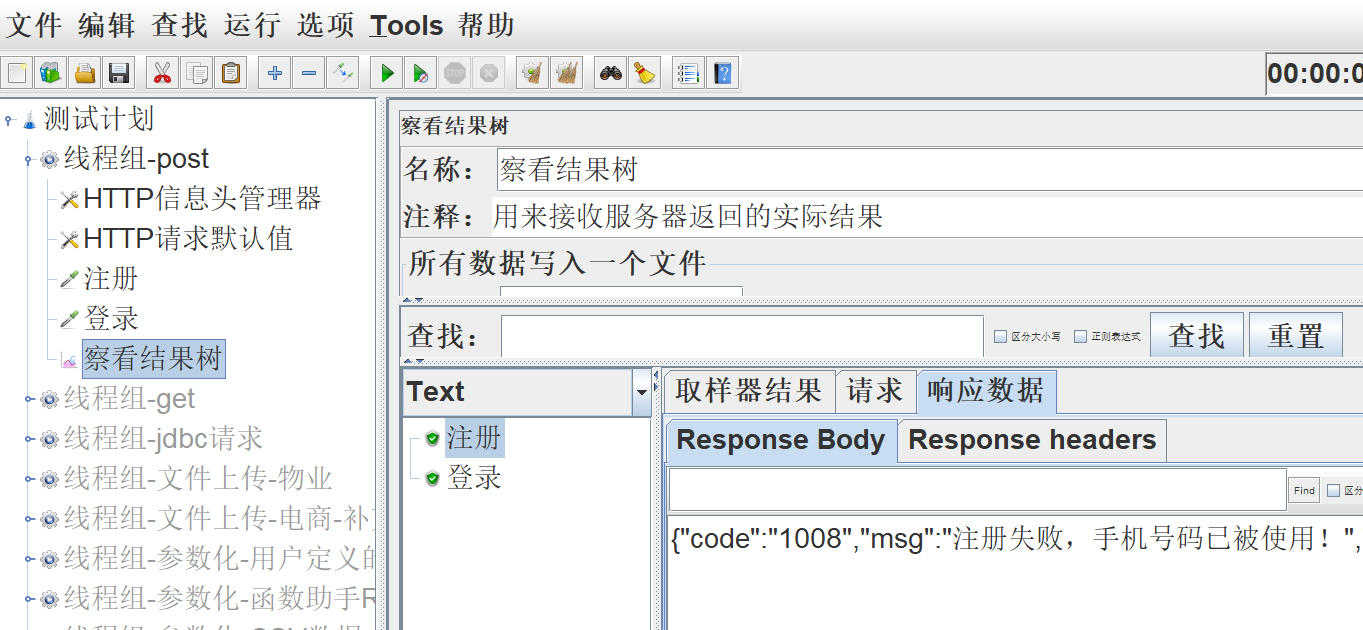Expand the 线程组-get tree node
This screenshot has height=630, width=1363.
[30, 400]
